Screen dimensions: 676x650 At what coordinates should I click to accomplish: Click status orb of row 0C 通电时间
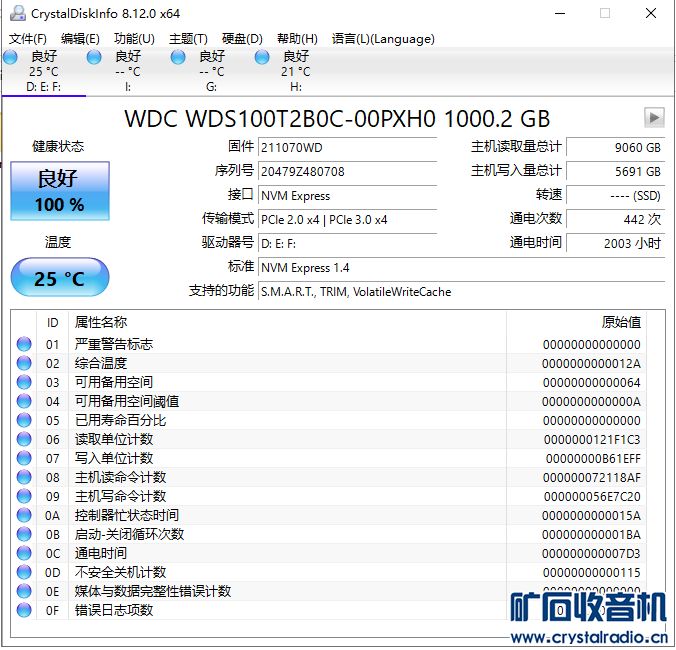[x=24, y=553]
